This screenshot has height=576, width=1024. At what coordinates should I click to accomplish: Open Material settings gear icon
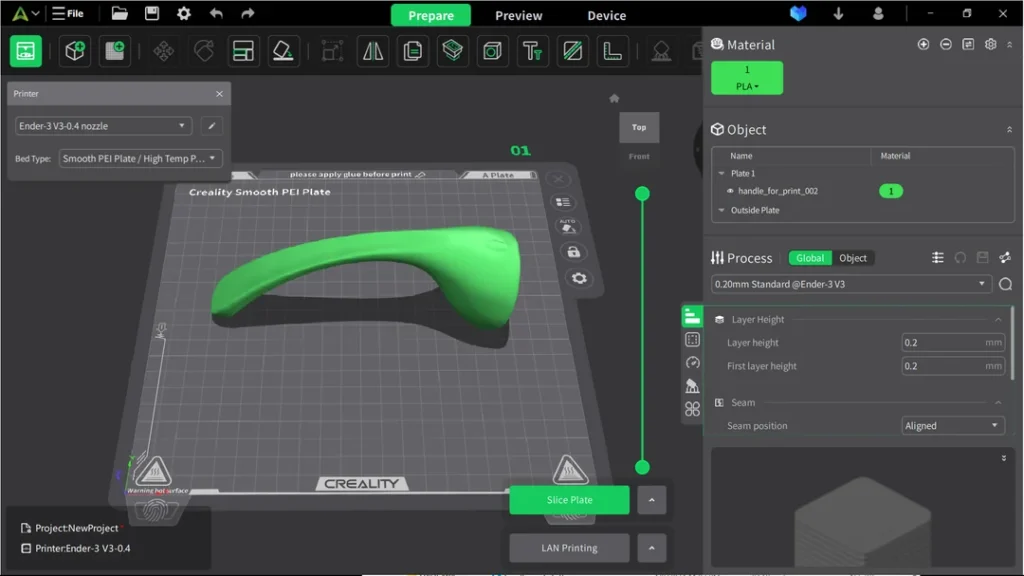point(991,44)
